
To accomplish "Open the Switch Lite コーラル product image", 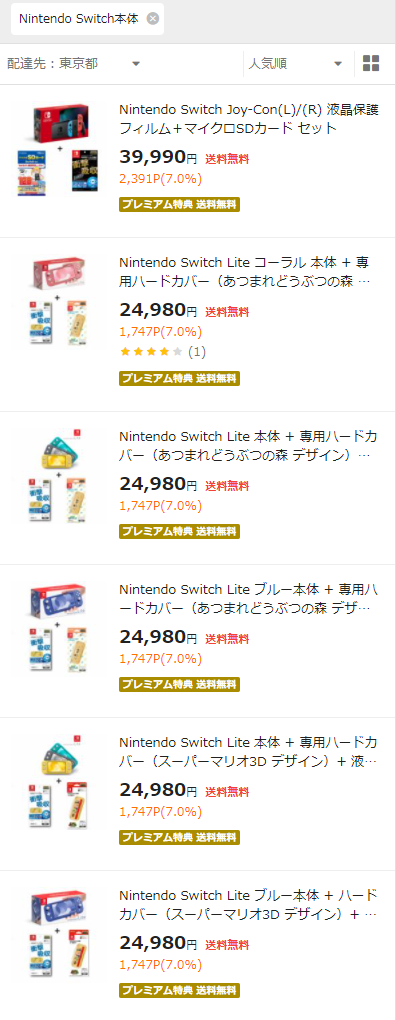I will tap(59, 301).
